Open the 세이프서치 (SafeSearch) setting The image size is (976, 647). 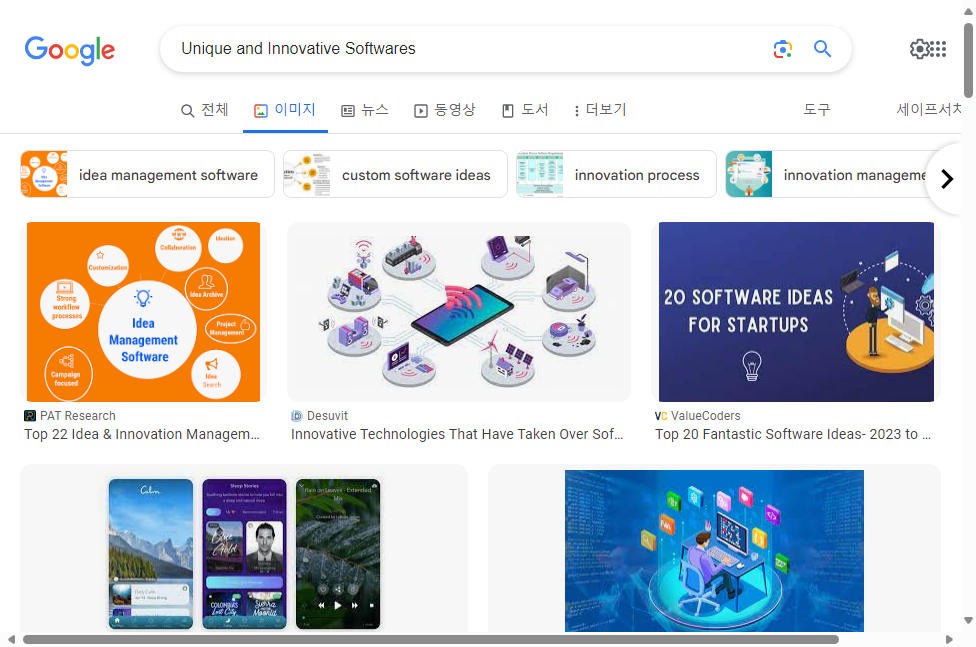click(x=929, y=110)
